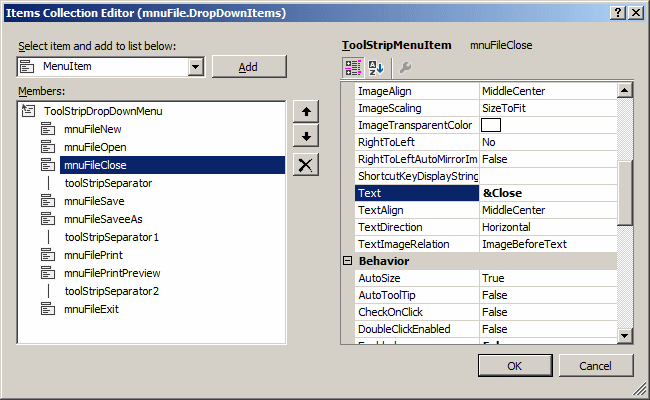Viewport: 650px width, 400px height.
Task: Select mnuFileSaveeAs in Members list
Action: [x=103, y=219]
